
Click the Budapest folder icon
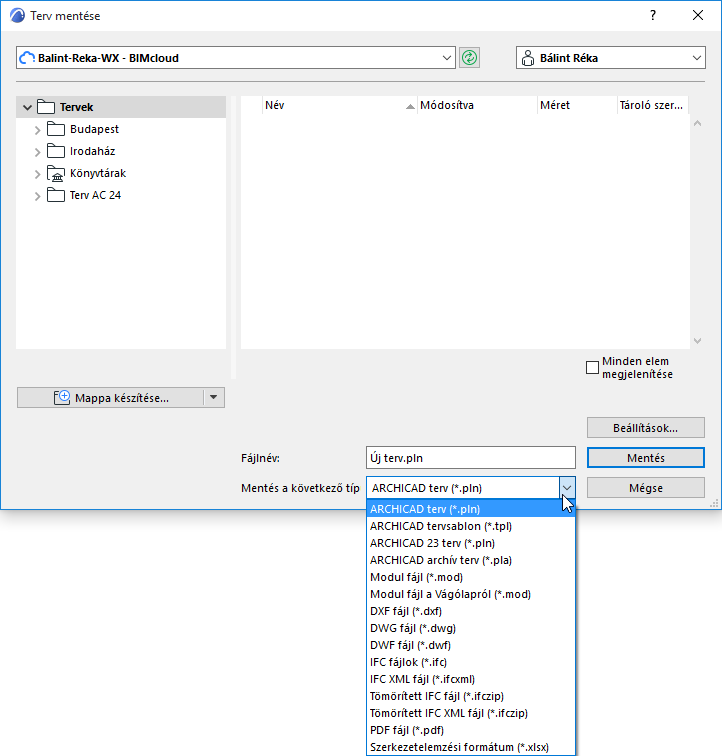pos(56,129)
